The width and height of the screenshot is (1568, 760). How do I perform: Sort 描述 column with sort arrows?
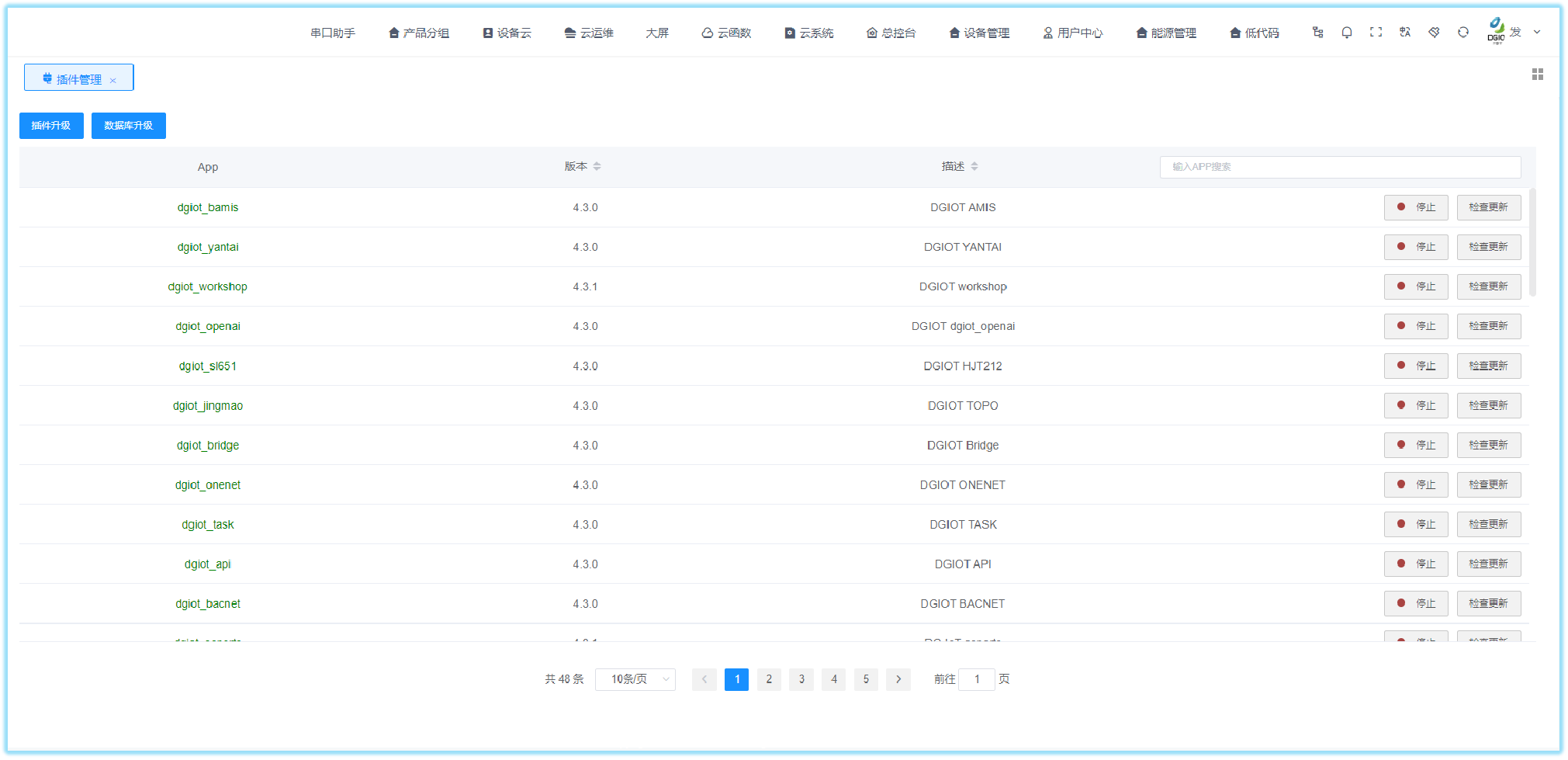tap(974, 166)
